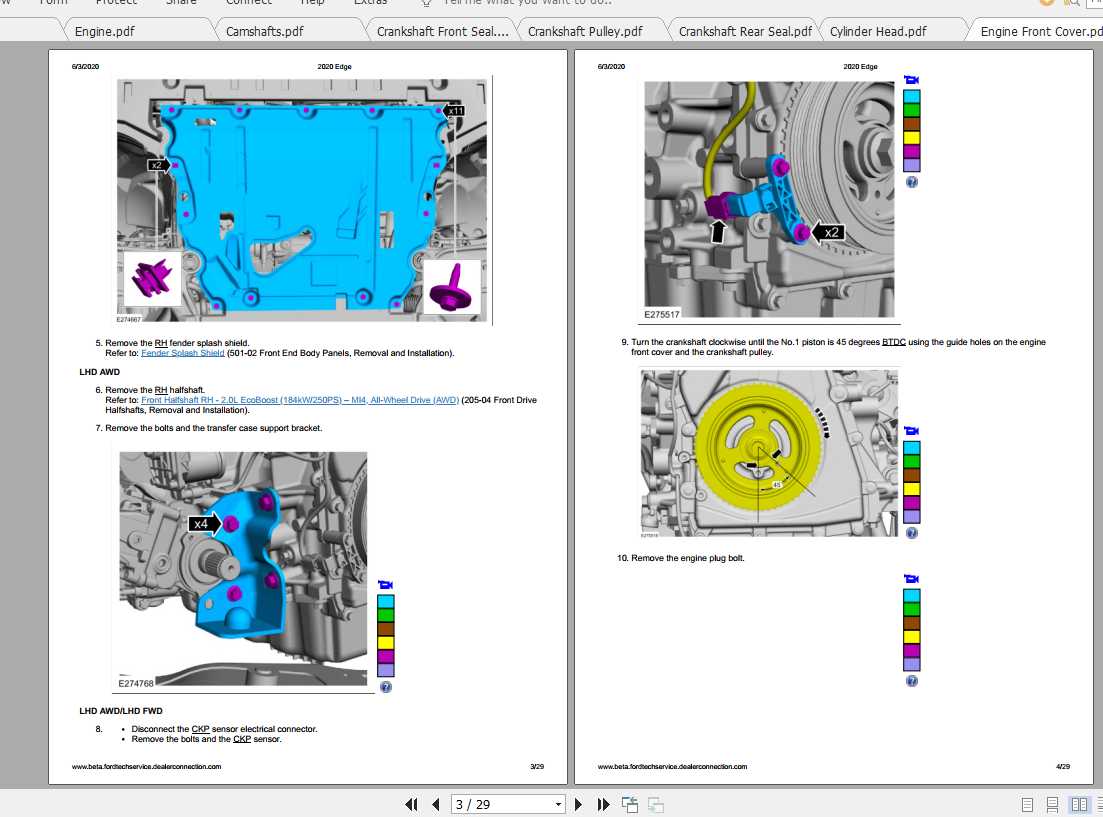Select single page view mode
Screen dimensions: 1103x817
[x=1027, y=804]
